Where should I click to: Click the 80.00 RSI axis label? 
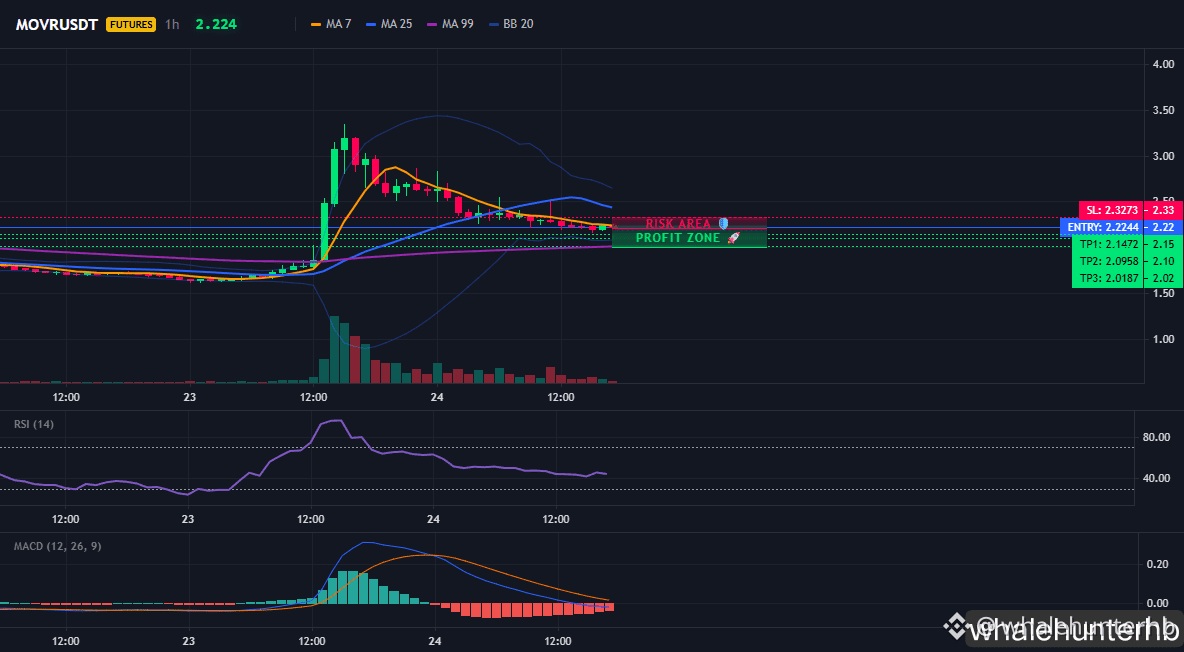coord(1156,437)
